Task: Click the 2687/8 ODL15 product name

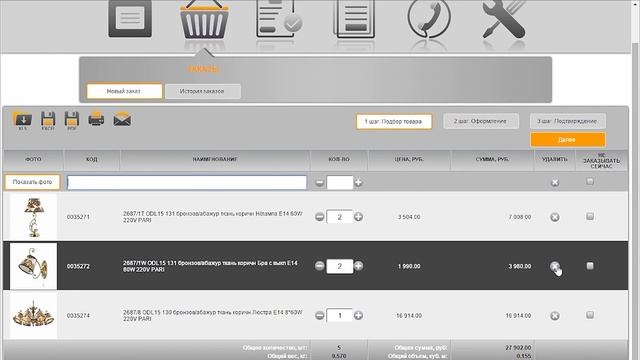Action: [x=212, y=315]
